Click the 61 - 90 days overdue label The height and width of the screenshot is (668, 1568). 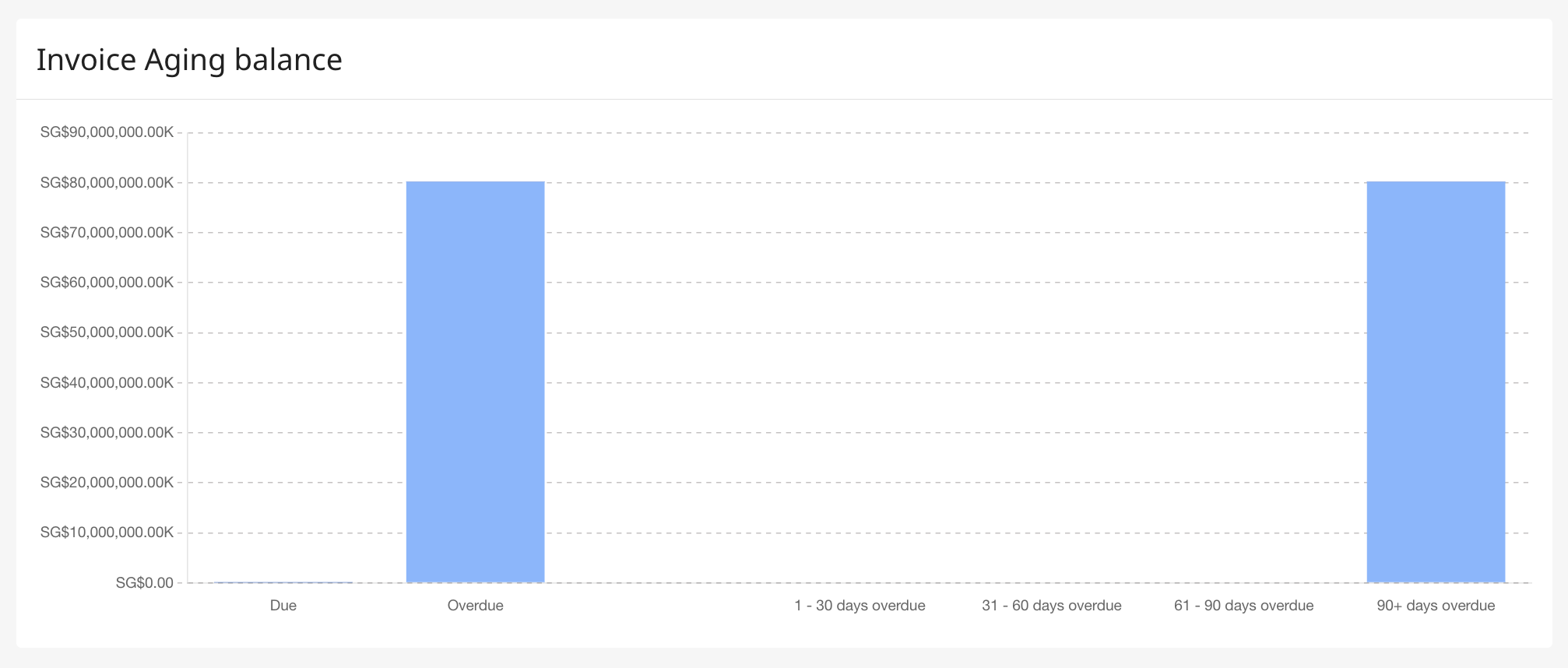point(1243,606)
